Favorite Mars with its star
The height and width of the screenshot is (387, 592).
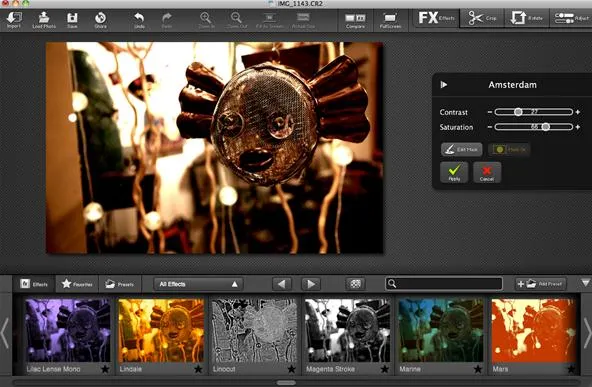pyautogui.click(x=571, y=369)
